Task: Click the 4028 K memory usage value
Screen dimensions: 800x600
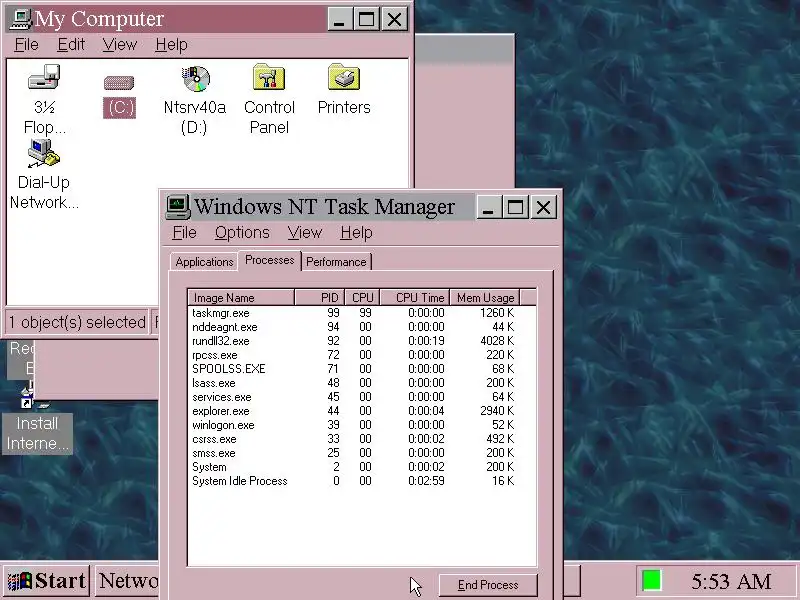Action: (x=497, y=341)
